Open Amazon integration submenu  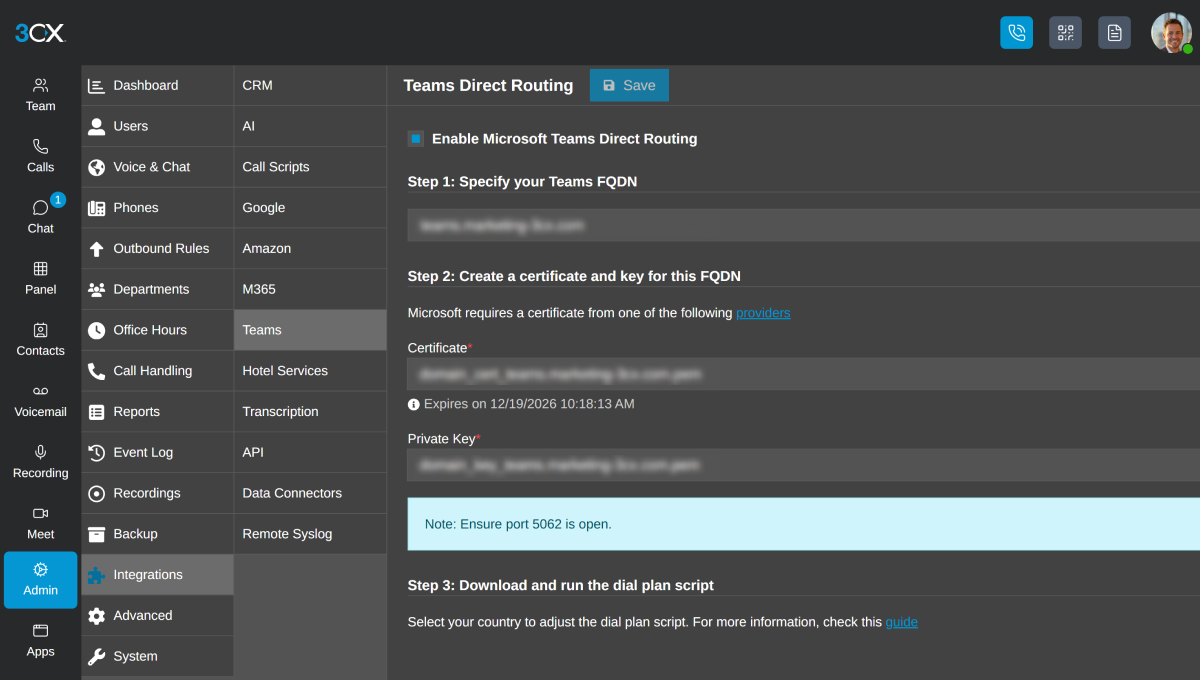coord(310,248)
